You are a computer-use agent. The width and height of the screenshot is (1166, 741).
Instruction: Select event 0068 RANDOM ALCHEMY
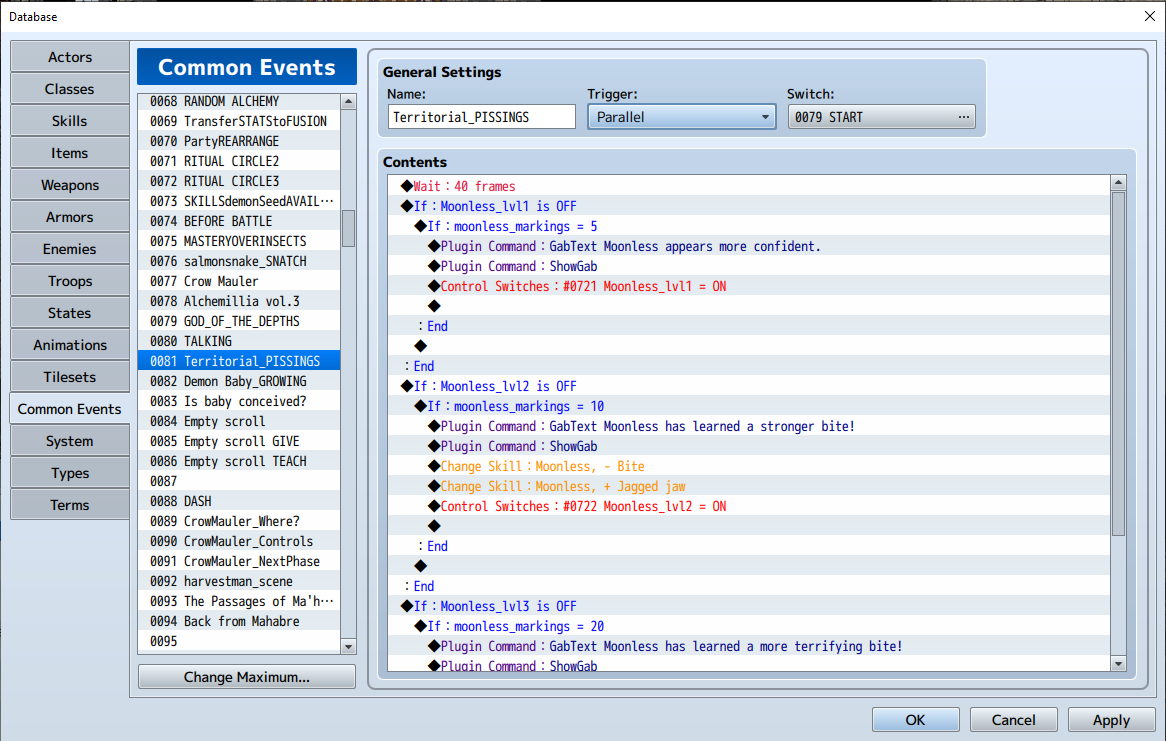coord(239,101)
